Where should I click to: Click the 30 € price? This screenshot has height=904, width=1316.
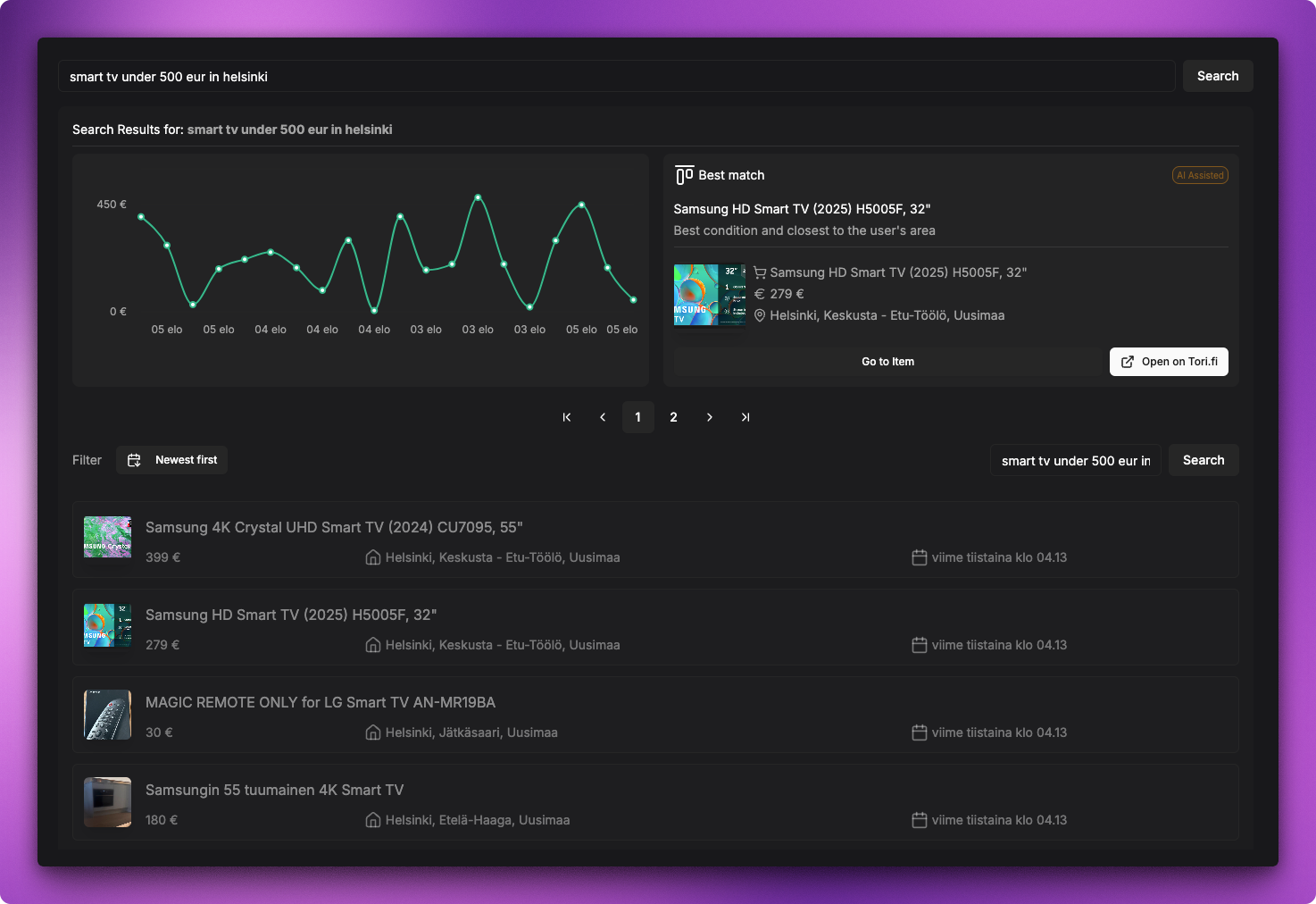click(x=159, y=732)
